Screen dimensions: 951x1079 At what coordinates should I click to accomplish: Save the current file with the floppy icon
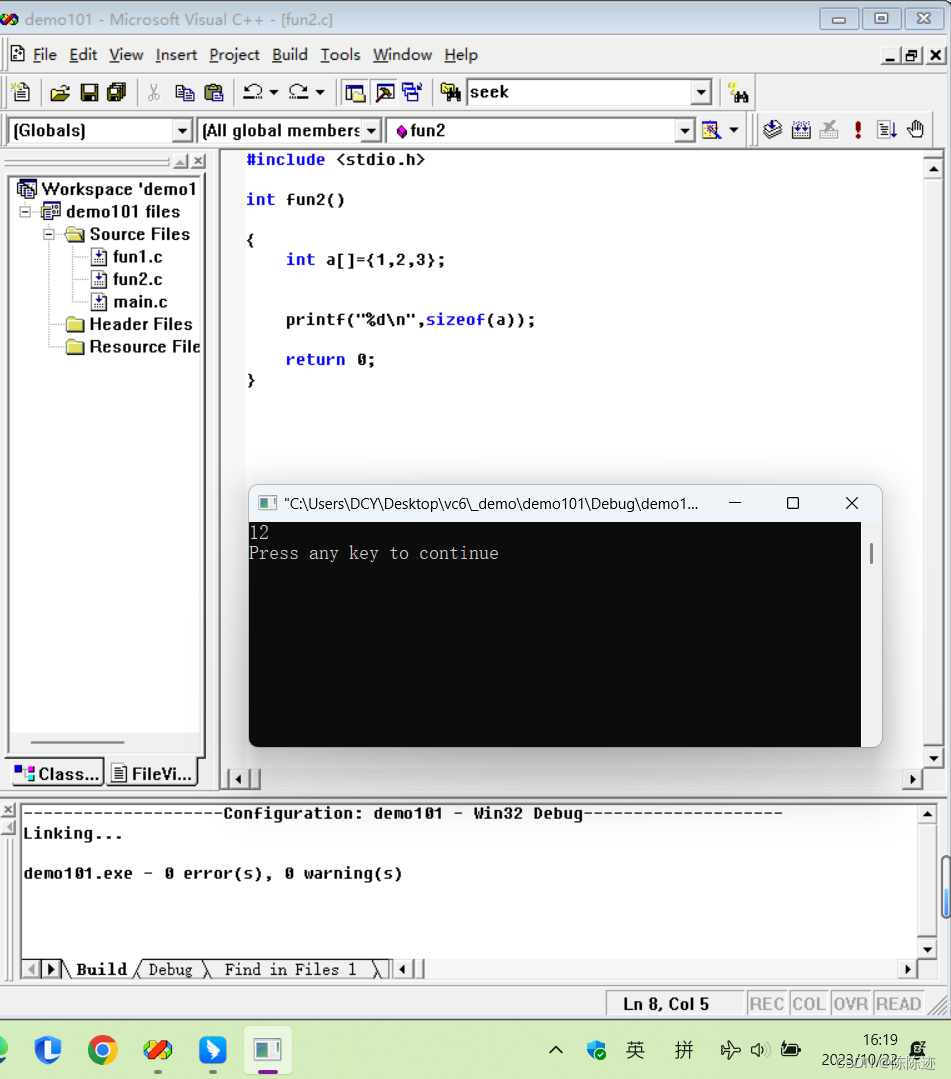click(x=89, y=92)
